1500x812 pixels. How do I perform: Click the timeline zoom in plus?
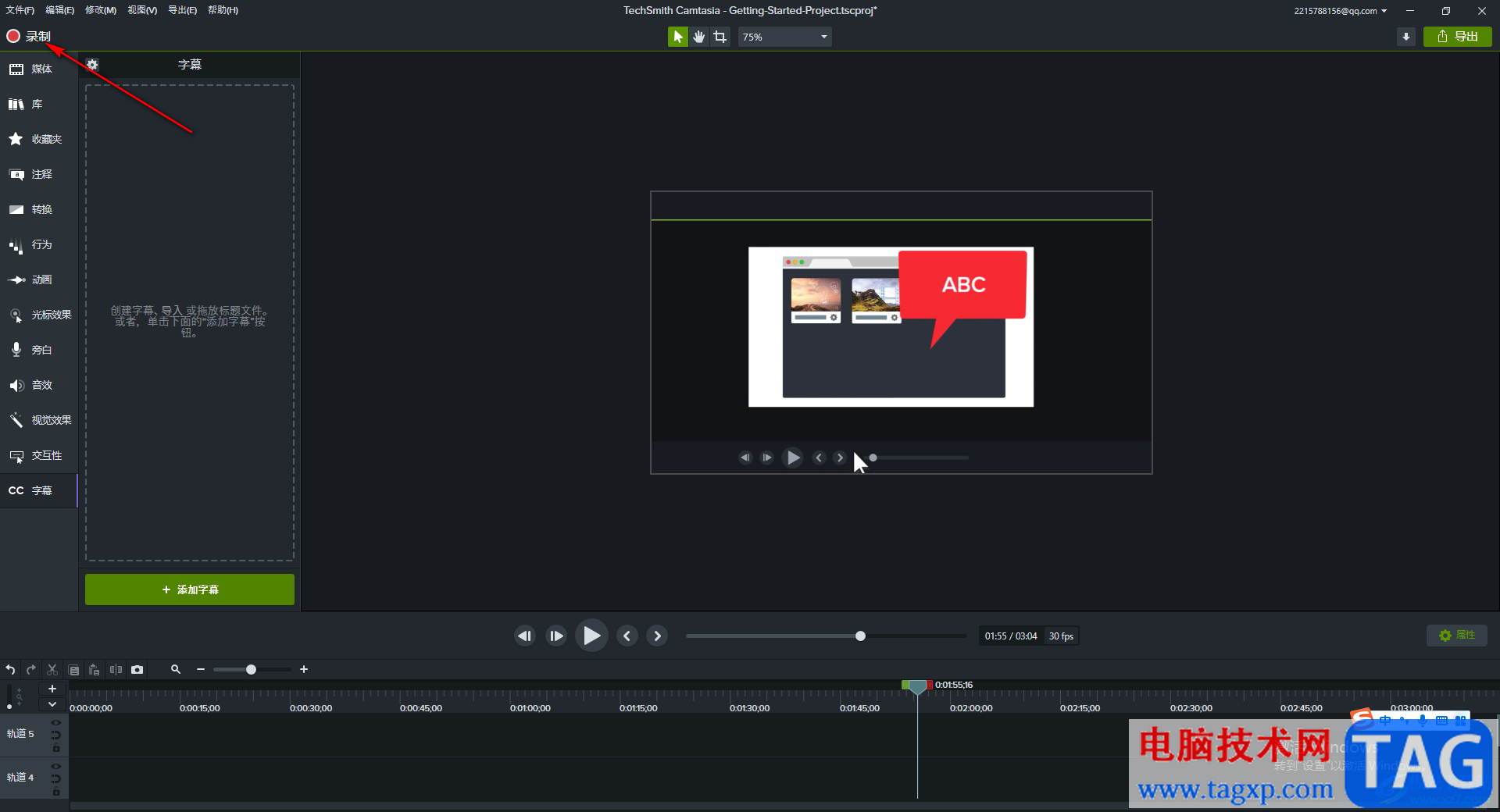click(304, 670)
